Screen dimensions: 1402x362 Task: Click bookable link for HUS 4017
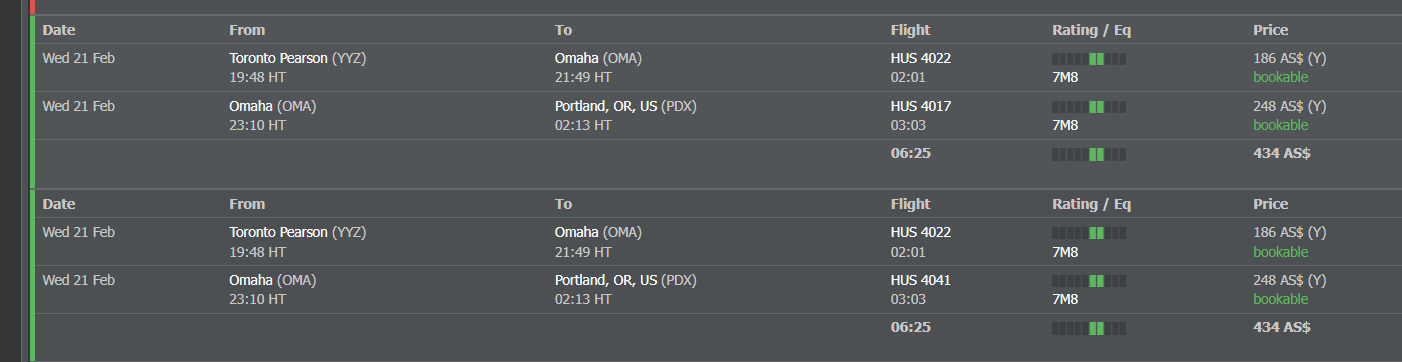(1280, 125)
